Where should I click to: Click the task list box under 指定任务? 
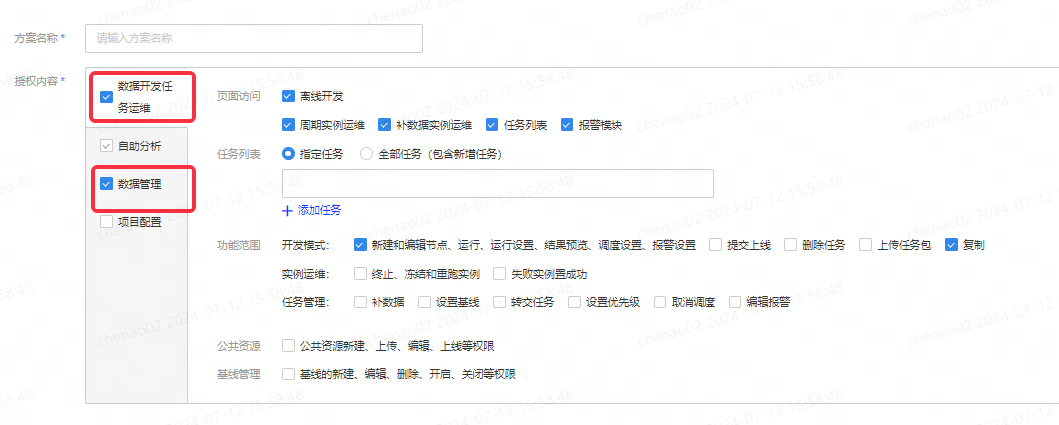coord(498,183)
